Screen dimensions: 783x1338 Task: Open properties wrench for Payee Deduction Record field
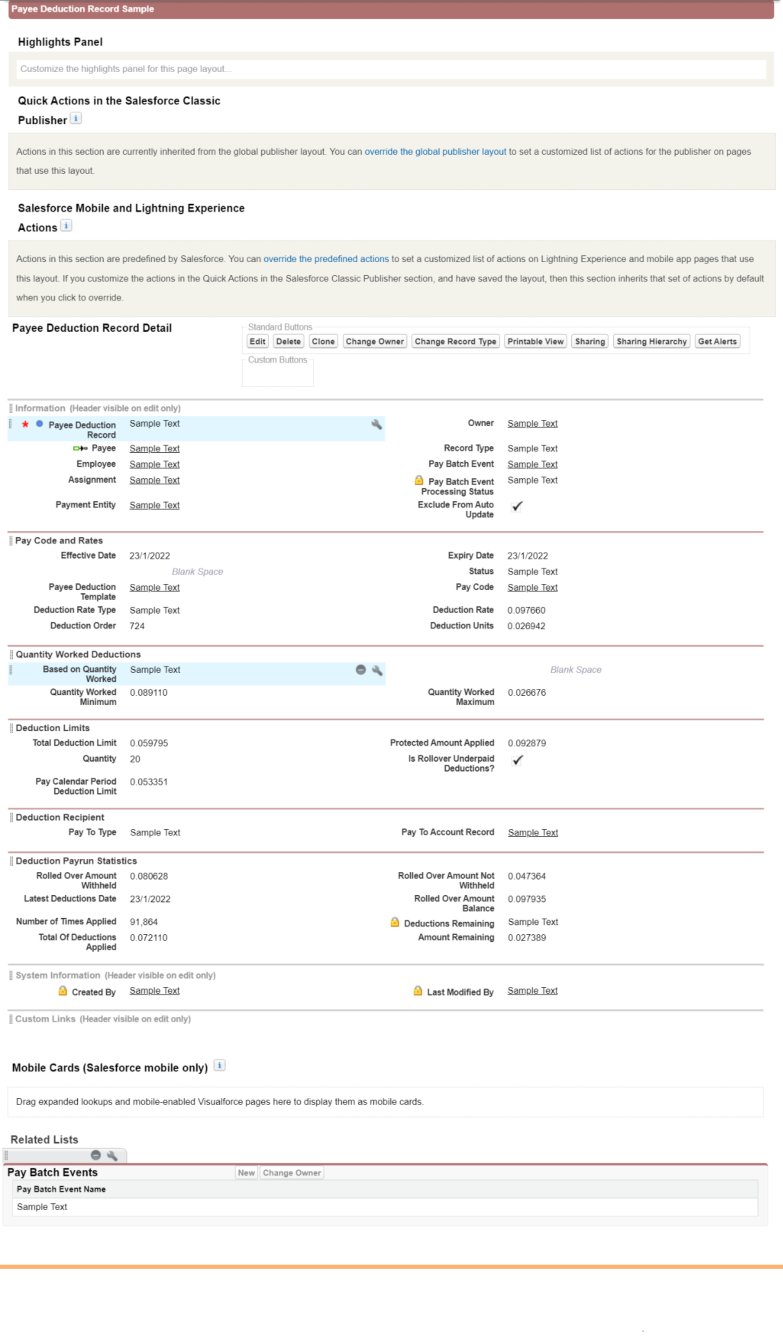(377, 425)
